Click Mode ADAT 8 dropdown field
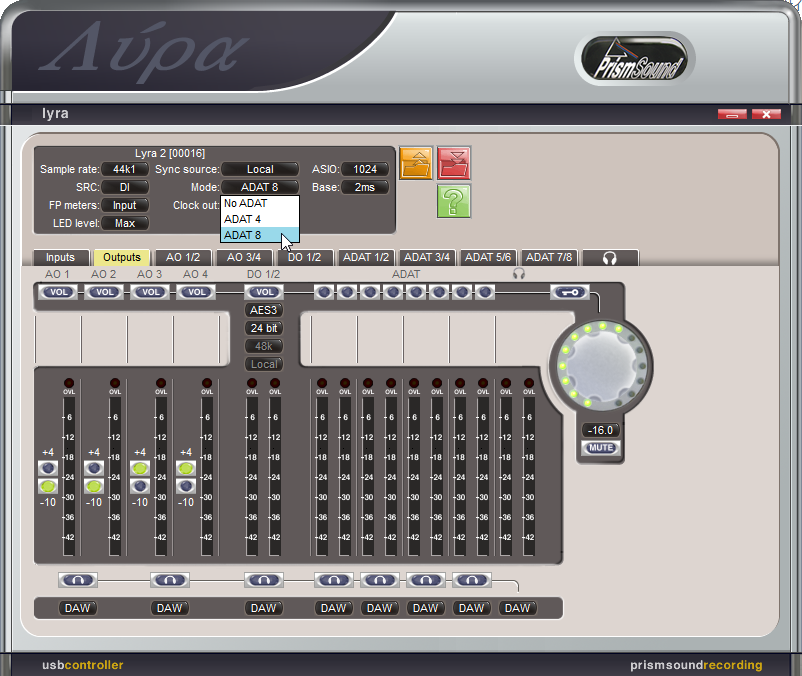Screen dimensions: 802x676 pyautogui.click(x=260, y=187)
